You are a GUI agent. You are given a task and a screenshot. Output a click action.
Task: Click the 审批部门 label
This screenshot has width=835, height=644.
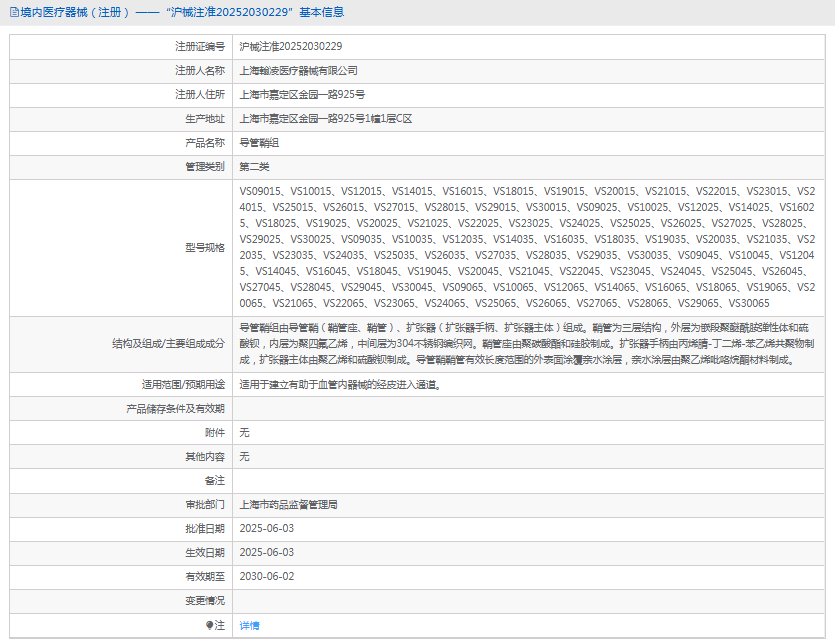[205, 504]
